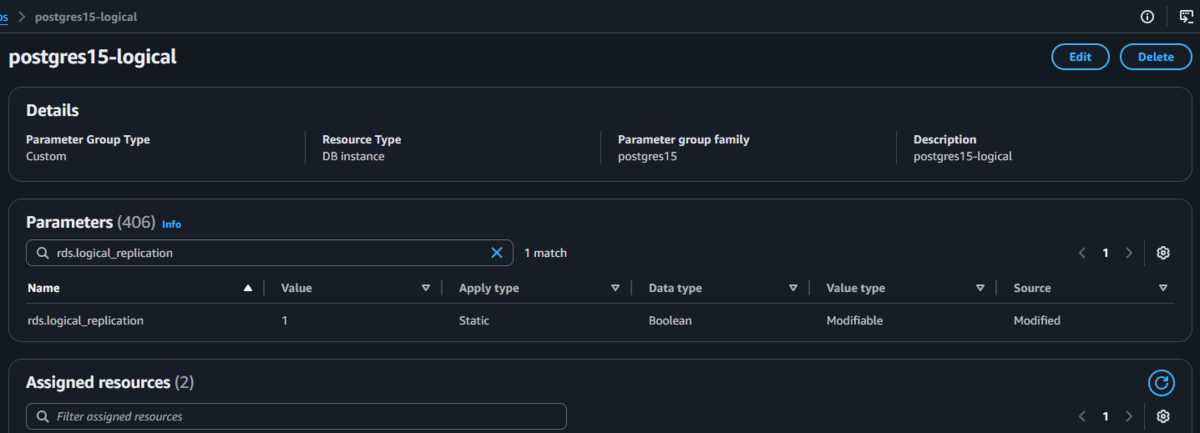Click the postgres15-logical breadcrumb item
The image size is (1200, 433).
[x=86, y=16]
